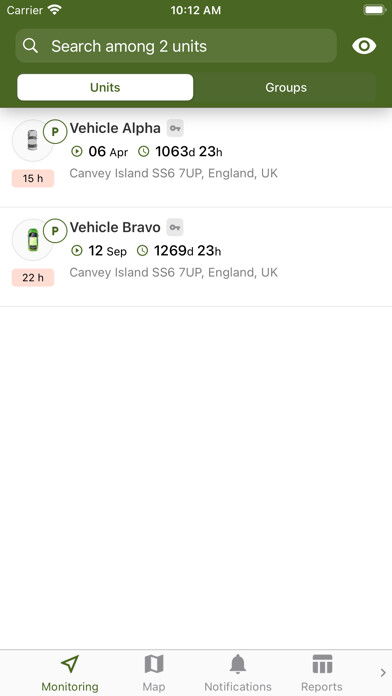Toggle the eye visibility icon in header
Viewport: 392px width, 696px height.
click(364, 46)
